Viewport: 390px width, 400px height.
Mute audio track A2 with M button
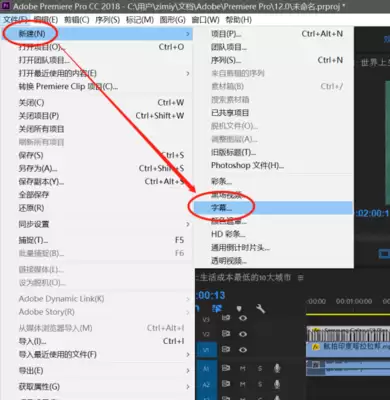pos(243,384)
